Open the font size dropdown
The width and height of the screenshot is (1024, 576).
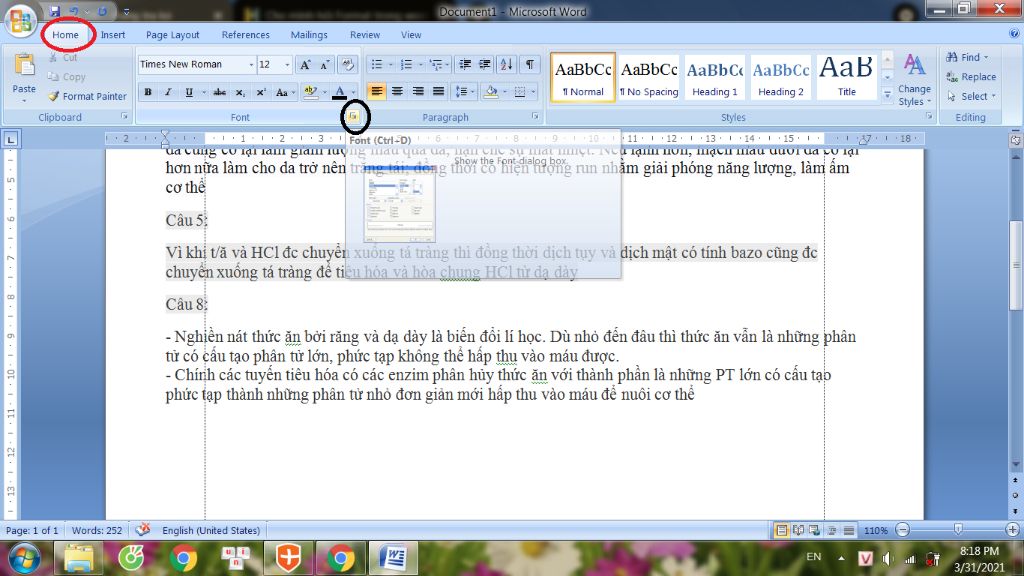pos(287,65)
